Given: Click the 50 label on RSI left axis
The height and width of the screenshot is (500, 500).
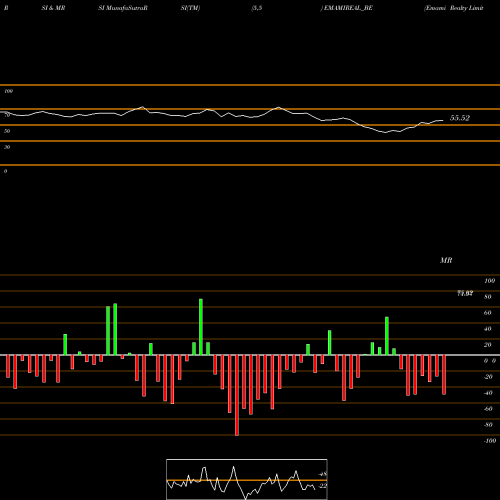Looking at the screenshot, I should [7, 131].
